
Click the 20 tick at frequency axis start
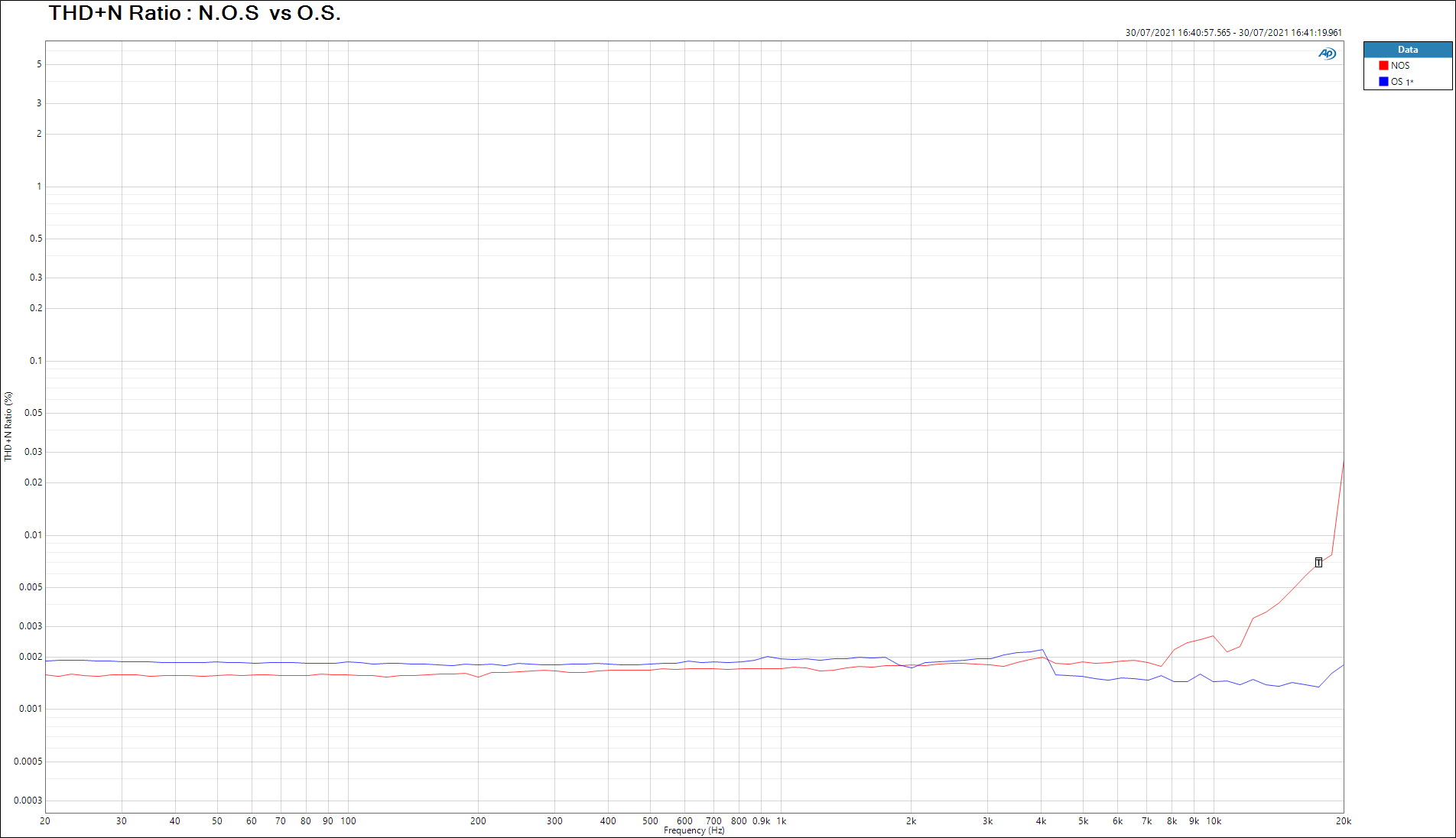(45, 821)
